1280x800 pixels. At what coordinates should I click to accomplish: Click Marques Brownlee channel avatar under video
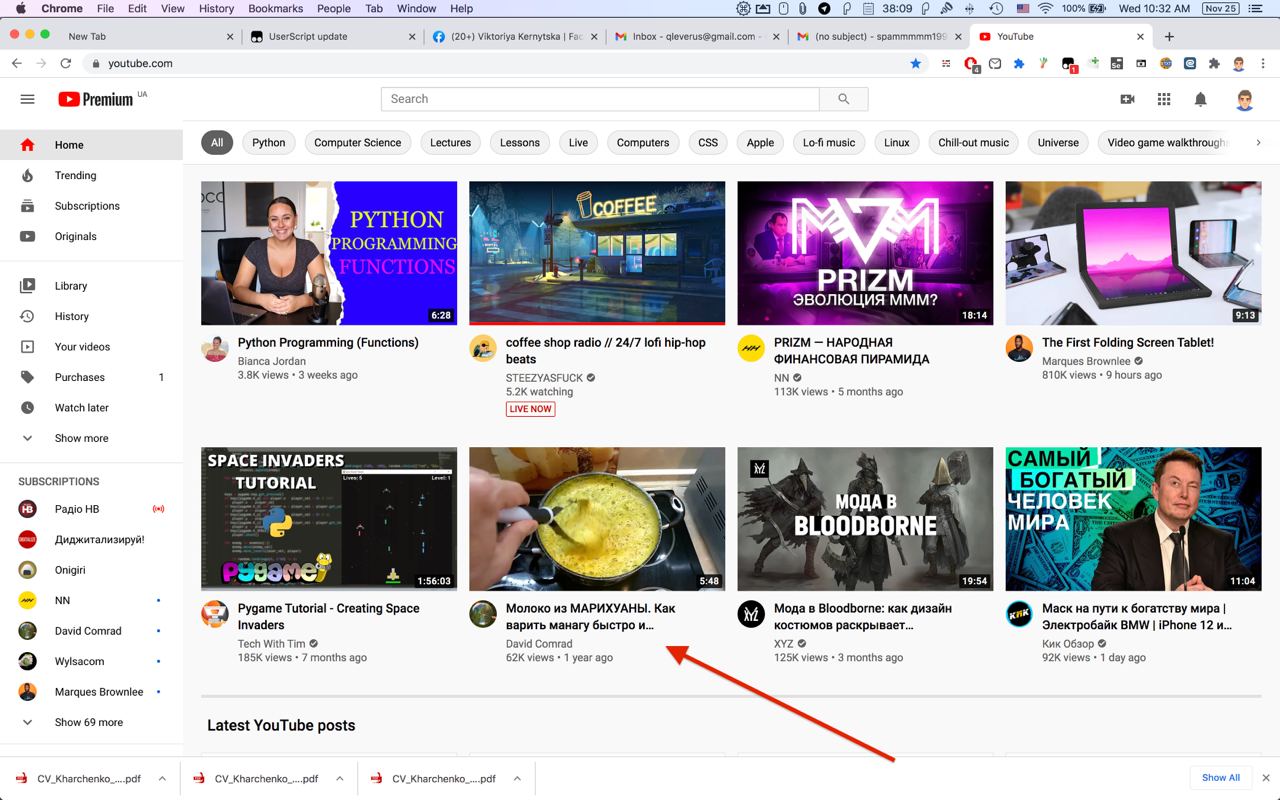click(x=1019, y=348)
